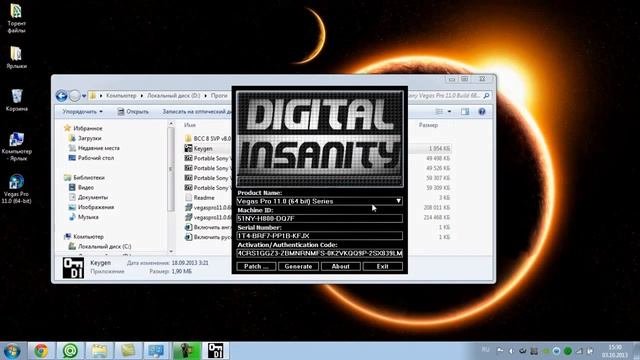Image resolution: width=640 pixels, height=360 pixels.
Task: Open the view options dropdown arrow
Action: (x=449, y=111)
